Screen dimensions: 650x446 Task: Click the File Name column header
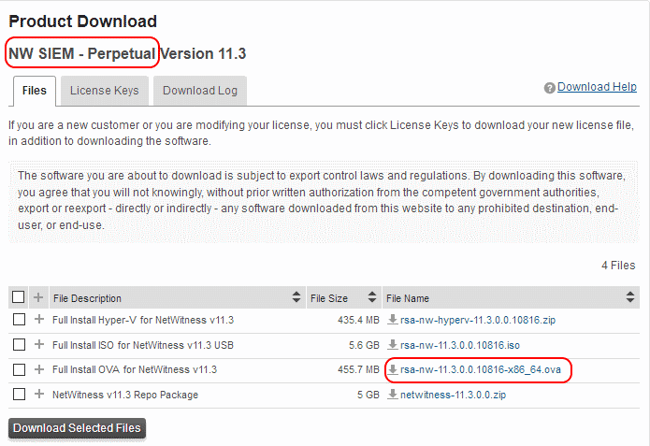pos(511,298)
